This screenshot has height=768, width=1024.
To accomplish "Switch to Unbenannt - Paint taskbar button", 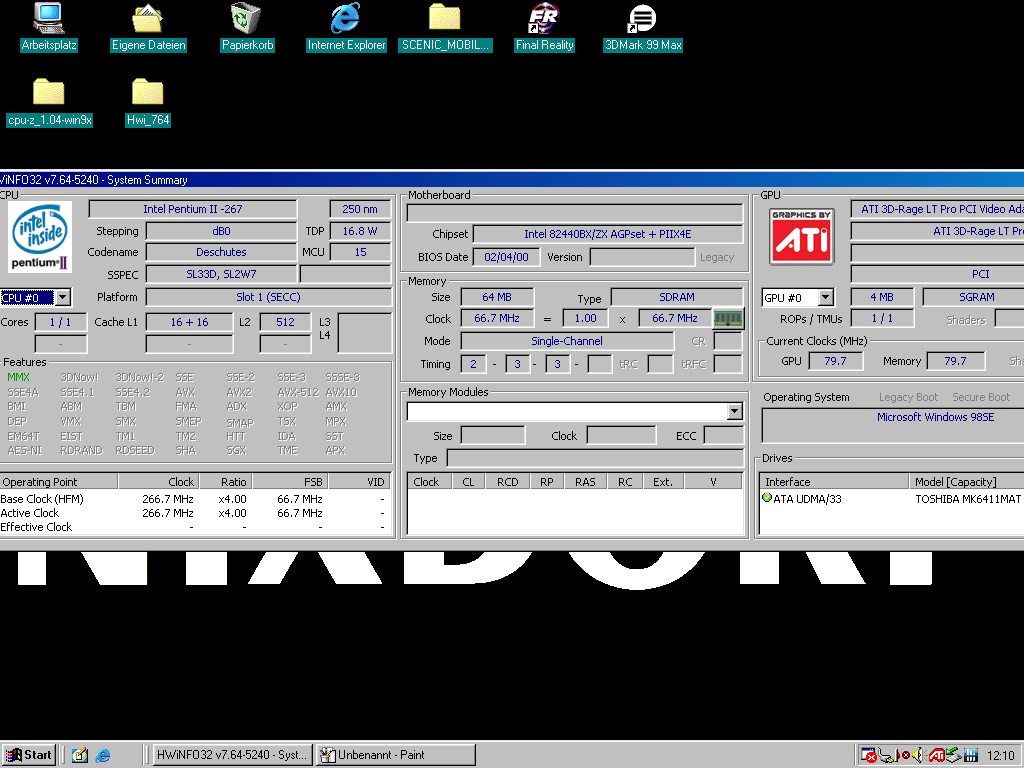I will (x=396, y=755).
